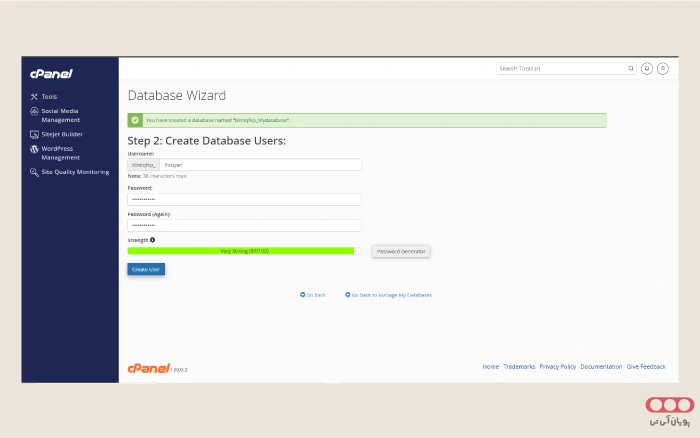Viewport: 700px width, 438px height.
Task: Select Site Quality Monitoring menu item
Action: (75, 172)
